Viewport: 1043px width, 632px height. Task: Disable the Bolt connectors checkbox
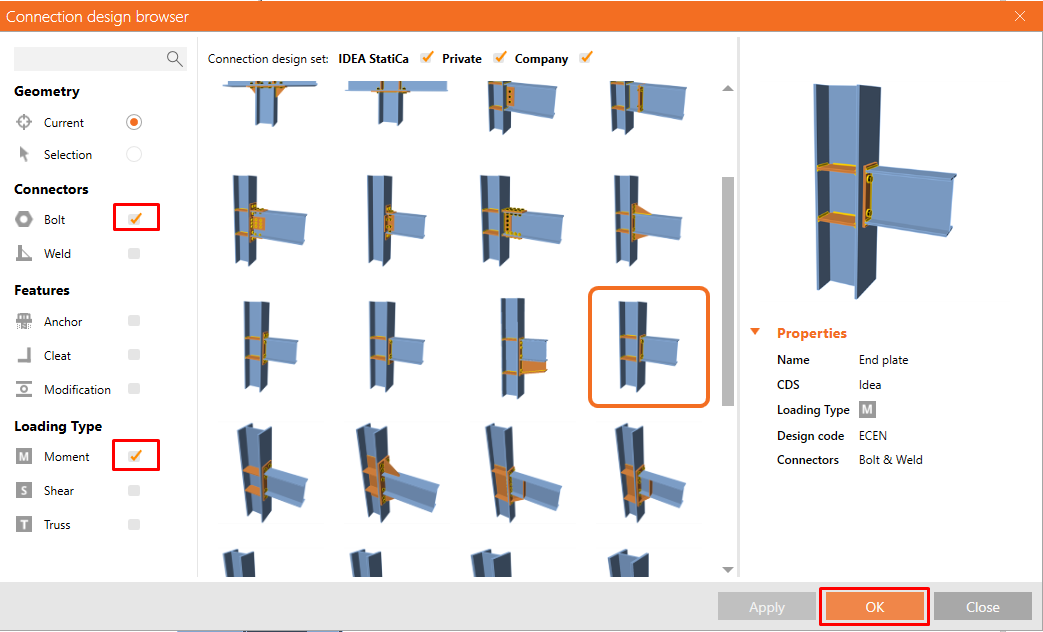pyautogui.click(x=136, y=217)
